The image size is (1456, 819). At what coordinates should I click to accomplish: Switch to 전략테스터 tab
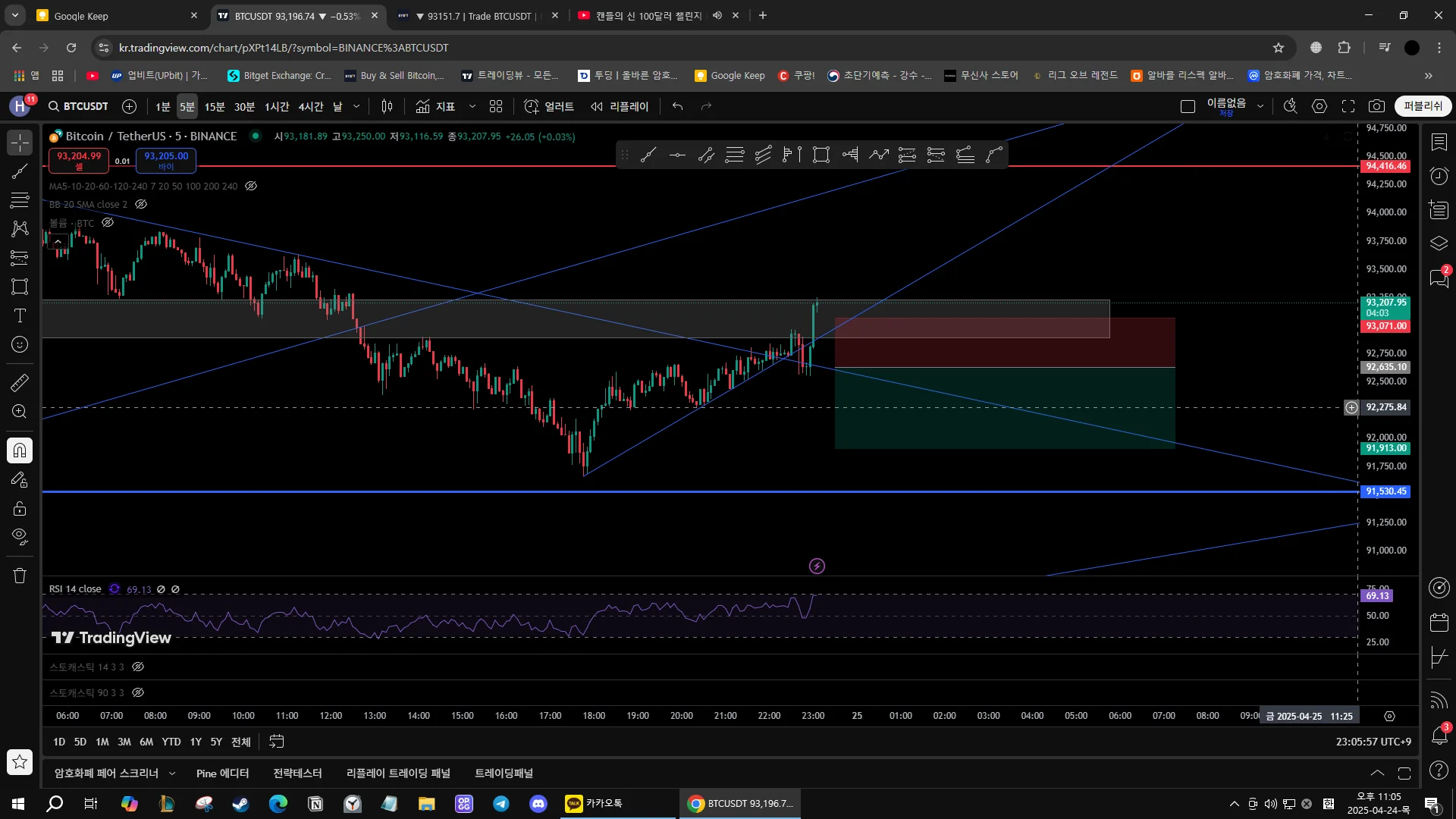click(297, 773)
